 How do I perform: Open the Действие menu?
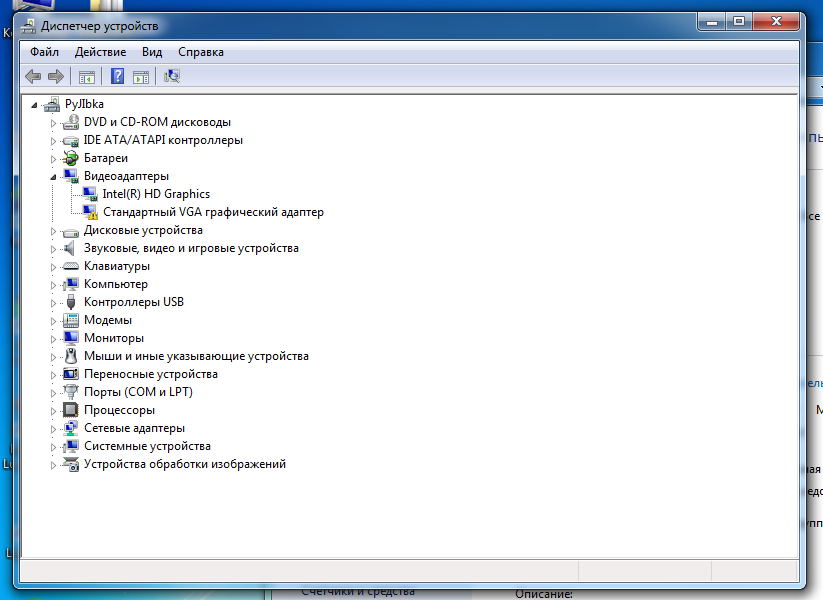[100, 52]
